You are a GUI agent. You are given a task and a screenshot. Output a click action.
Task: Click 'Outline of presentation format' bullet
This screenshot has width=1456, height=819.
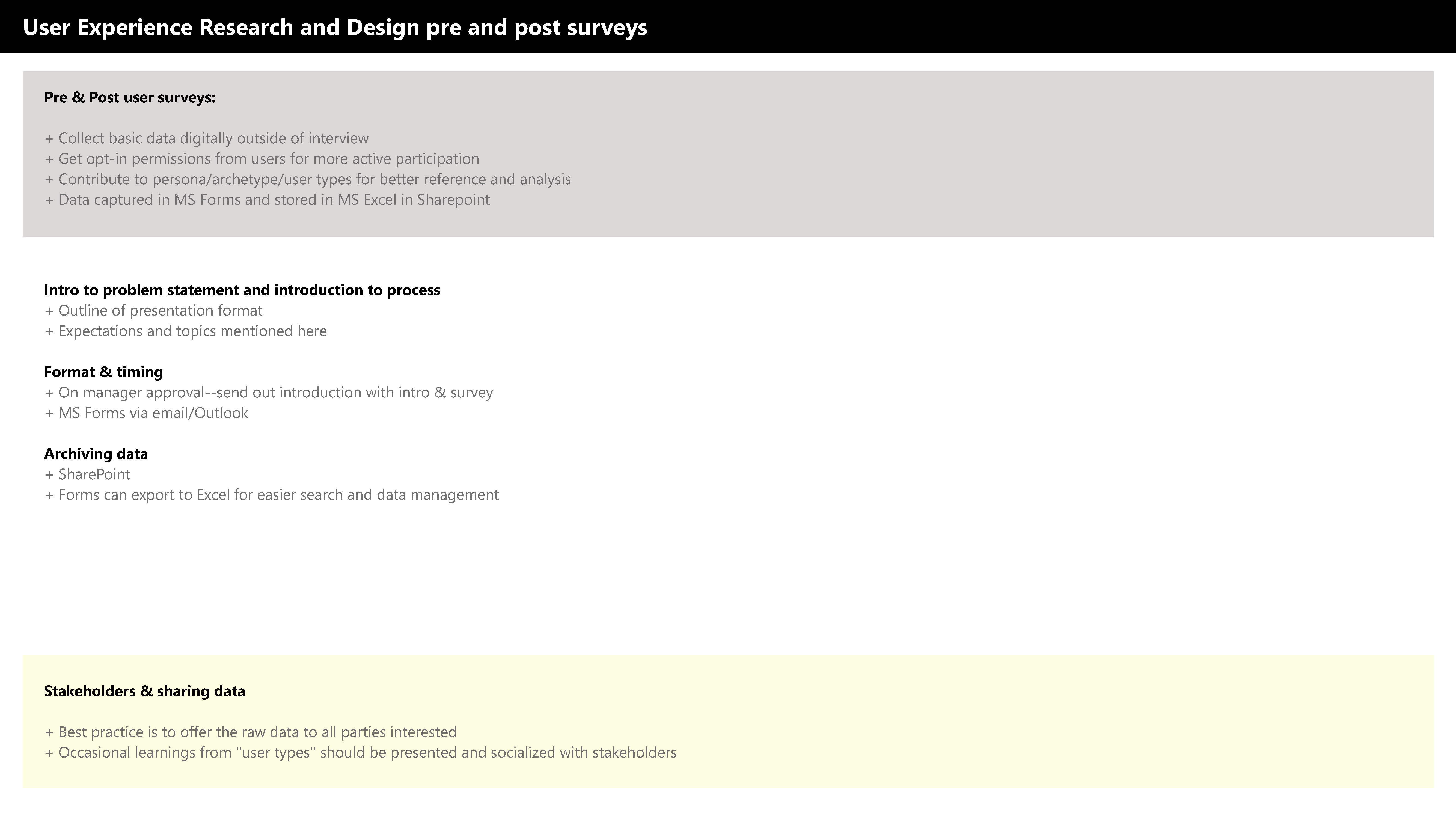click(x=153, y=310)
